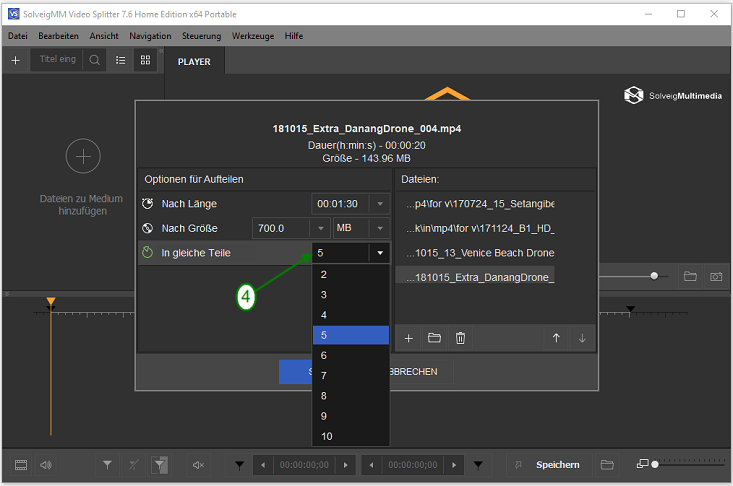Open the Navigation menu
The width and height of the screenshot is (733, 486).
pyautogui.click(x=150, y=36)
